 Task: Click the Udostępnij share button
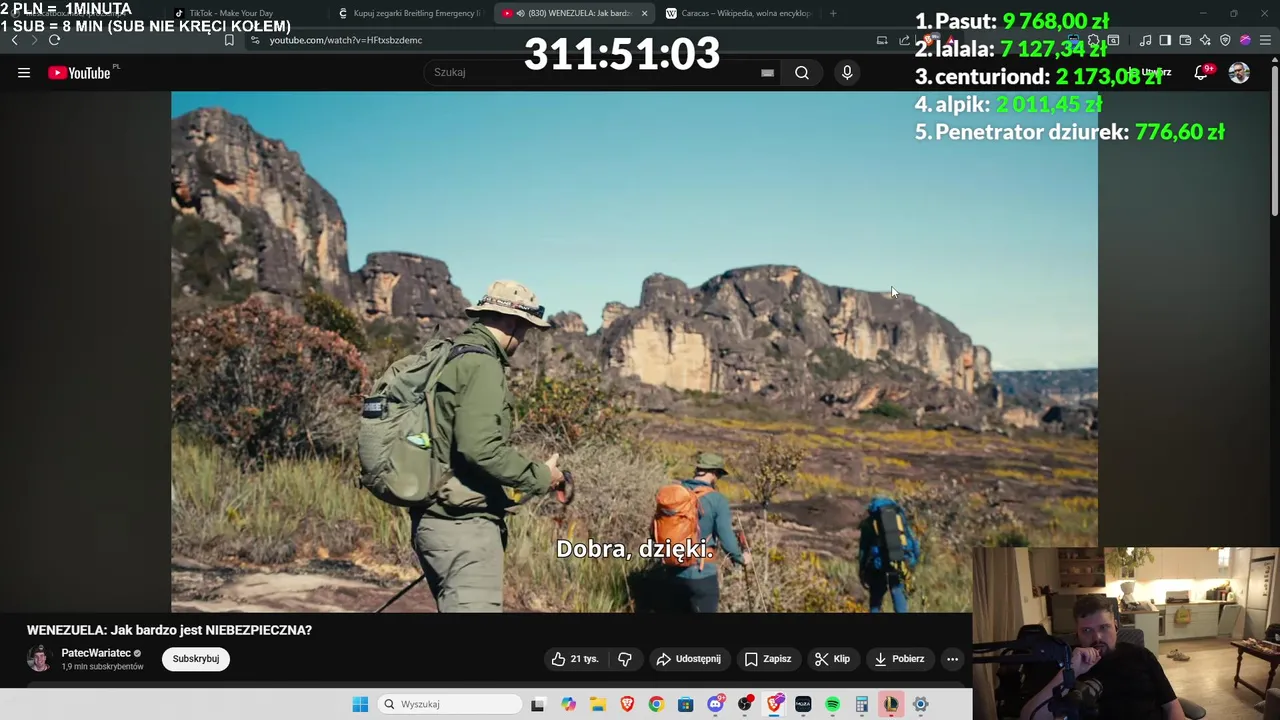point(688,659)
